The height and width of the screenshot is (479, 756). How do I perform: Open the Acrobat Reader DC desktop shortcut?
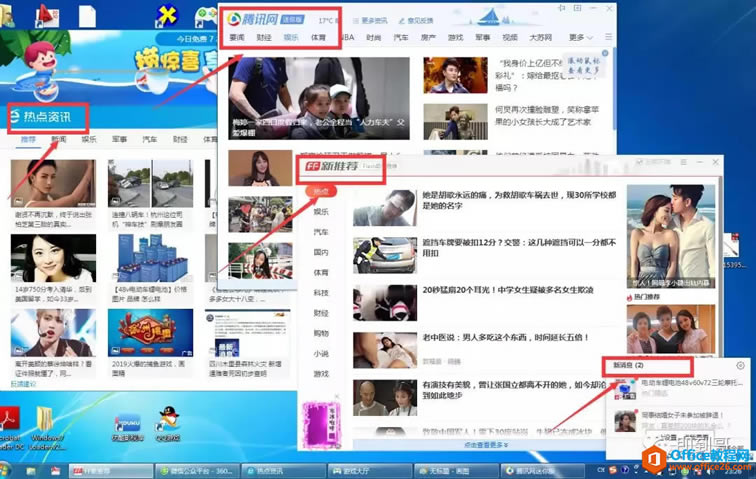11,427
